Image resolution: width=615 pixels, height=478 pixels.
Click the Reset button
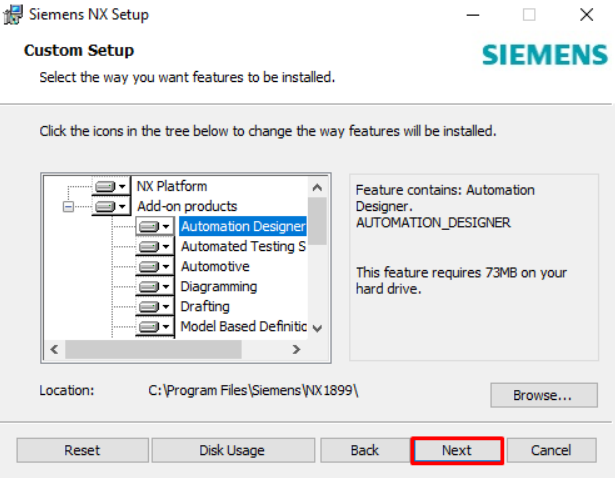coord(82,450)
